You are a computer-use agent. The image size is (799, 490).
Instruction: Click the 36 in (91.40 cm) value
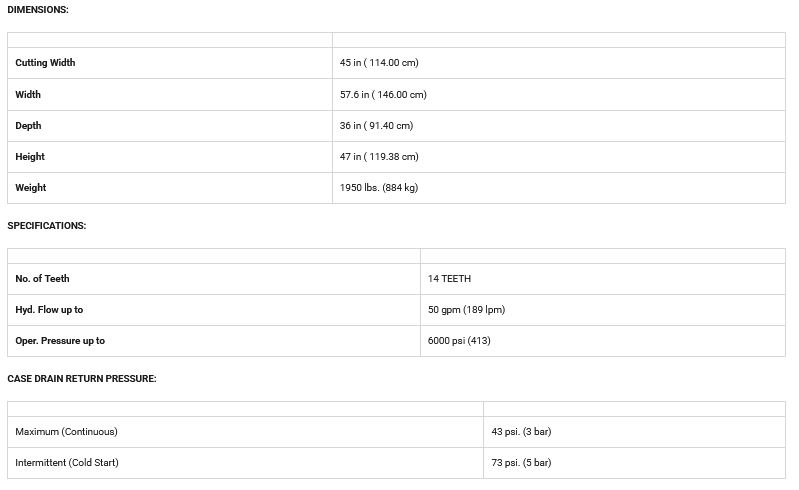376,126
